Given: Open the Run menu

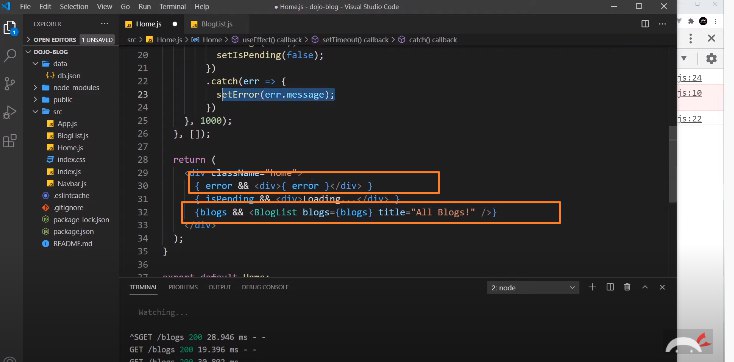Looking at the screenshot, I should (x=145, y=7).
